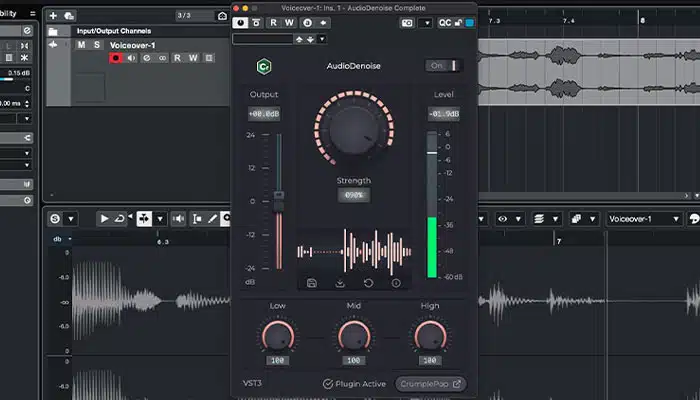
Task: Load next preset with down arrow
Action: (x=310, y=39)
